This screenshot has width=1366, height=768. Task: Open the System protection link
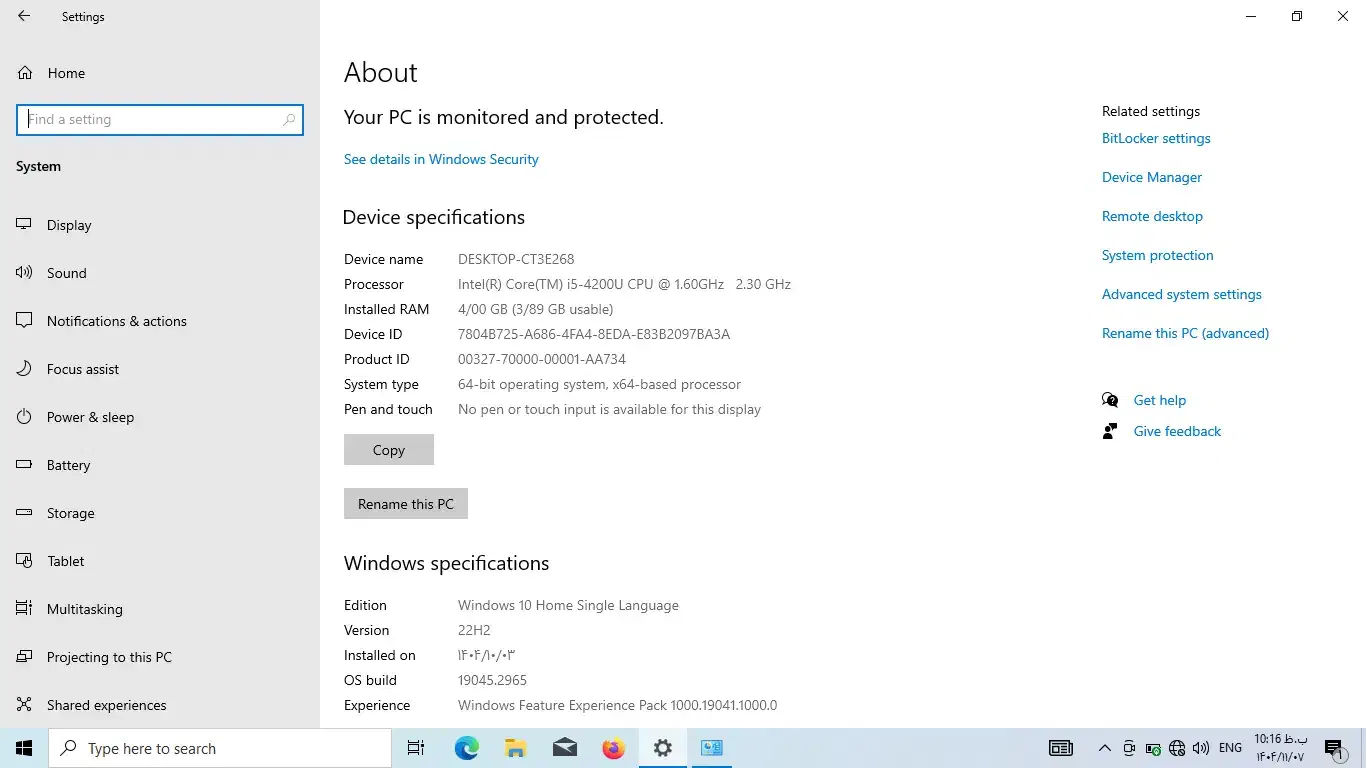tap(1158, 255)
